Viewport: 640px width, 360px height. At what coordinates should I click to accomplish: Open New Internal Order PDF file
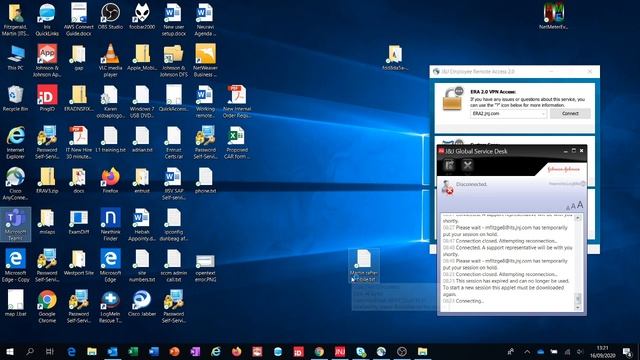coord(237,101)
